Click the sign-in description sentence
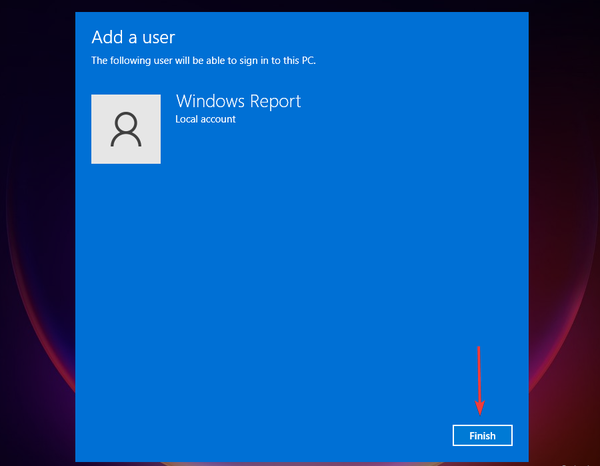 (x=204, y=60)
